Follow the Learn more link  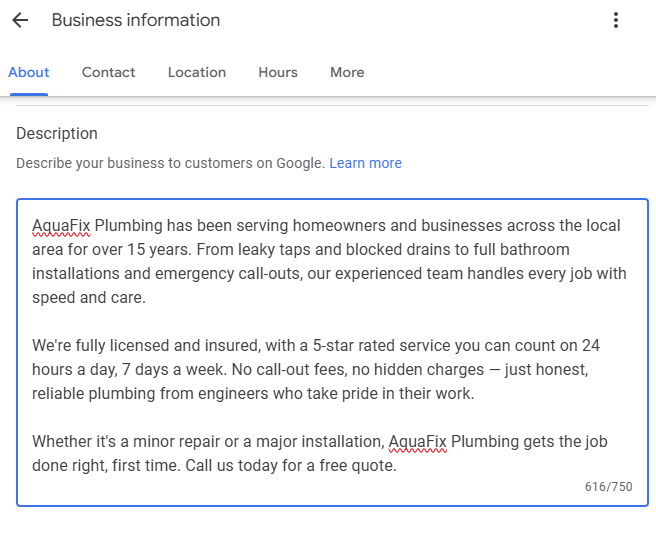coord(365,163)
